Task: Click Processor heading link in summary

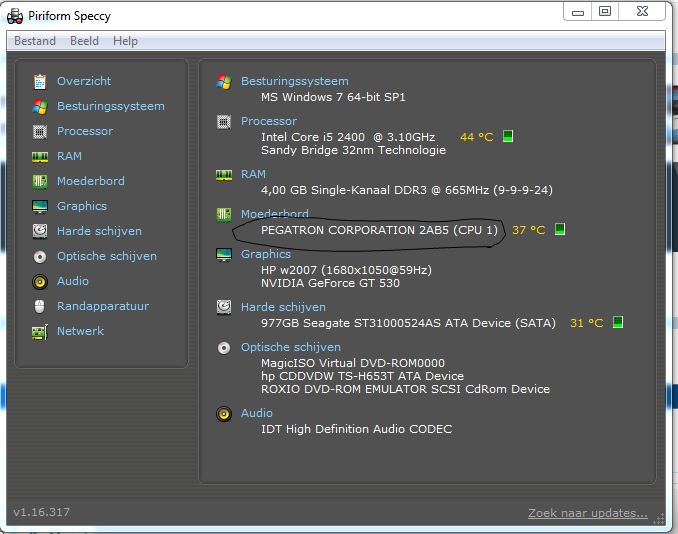Action: 269,122
